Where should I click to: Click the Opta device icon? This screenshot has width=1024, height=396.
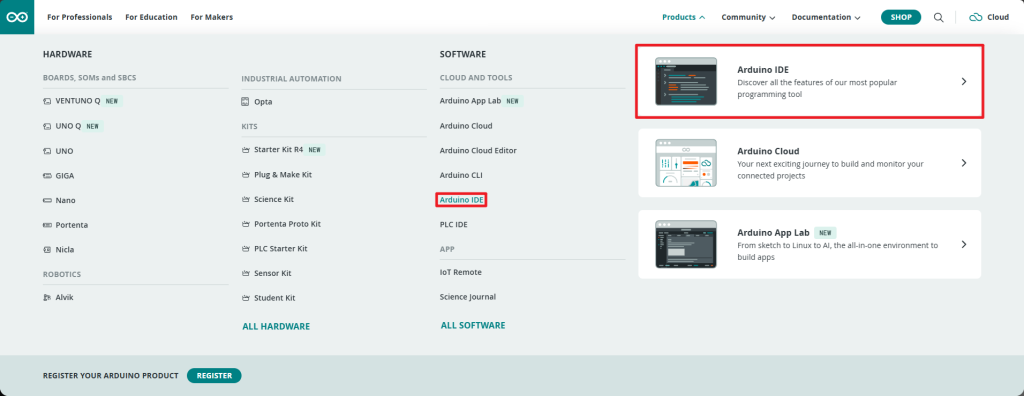point(246,102)
